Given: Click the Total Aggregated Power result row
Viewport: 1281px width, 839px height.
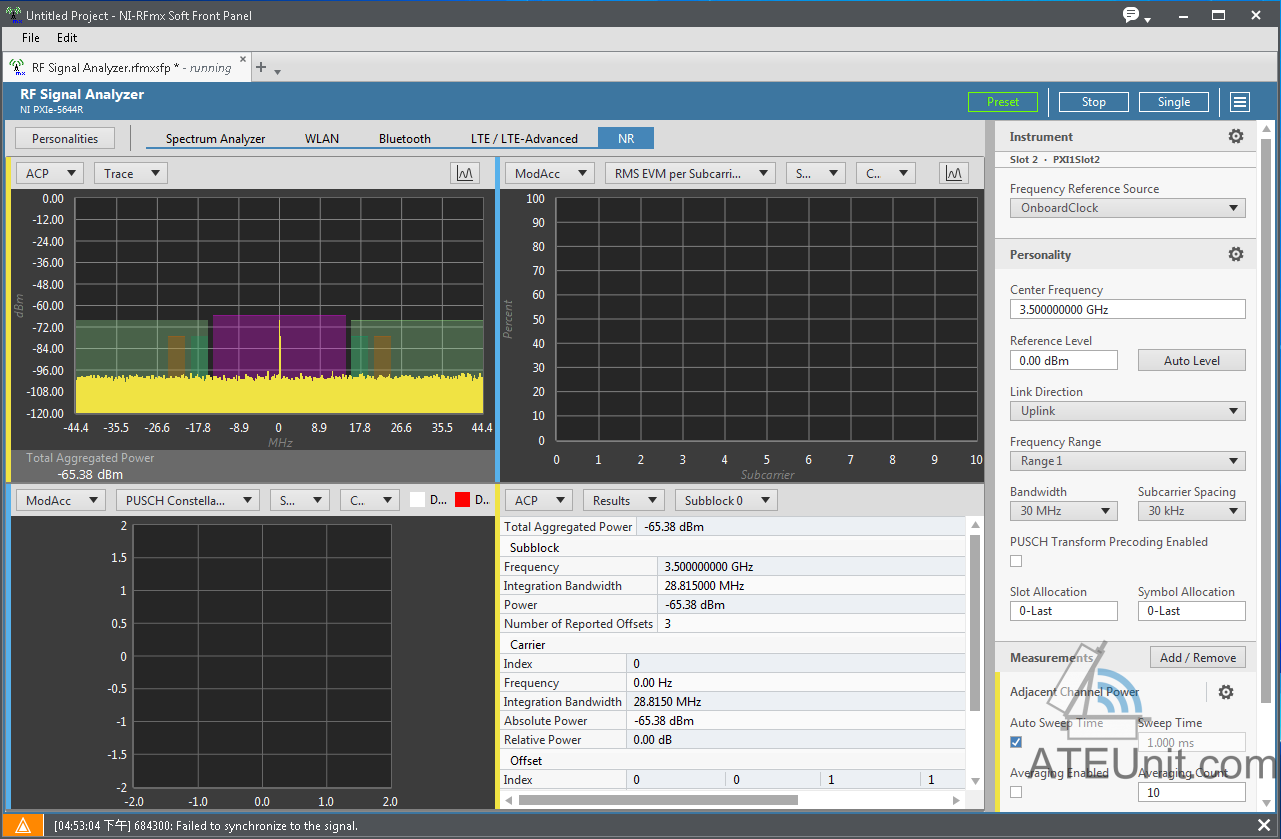Looking at the screenshot, I should click(734, 527).
